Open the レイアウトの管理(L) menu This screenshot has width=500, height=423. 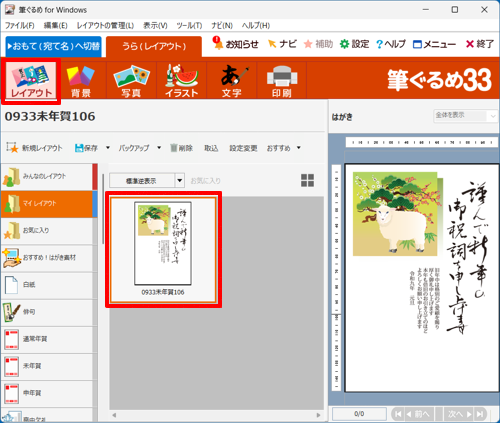[x=105, y=26]
